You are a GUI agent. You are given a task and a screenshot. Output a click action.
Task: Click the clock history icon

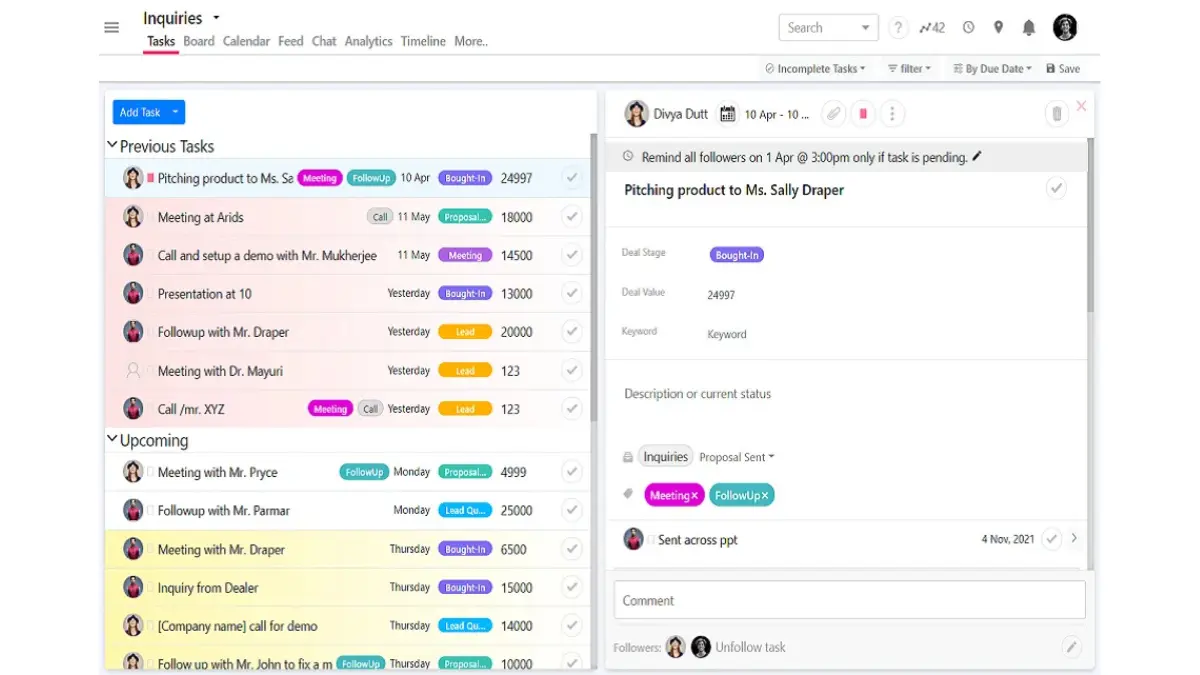coord(968,28)
